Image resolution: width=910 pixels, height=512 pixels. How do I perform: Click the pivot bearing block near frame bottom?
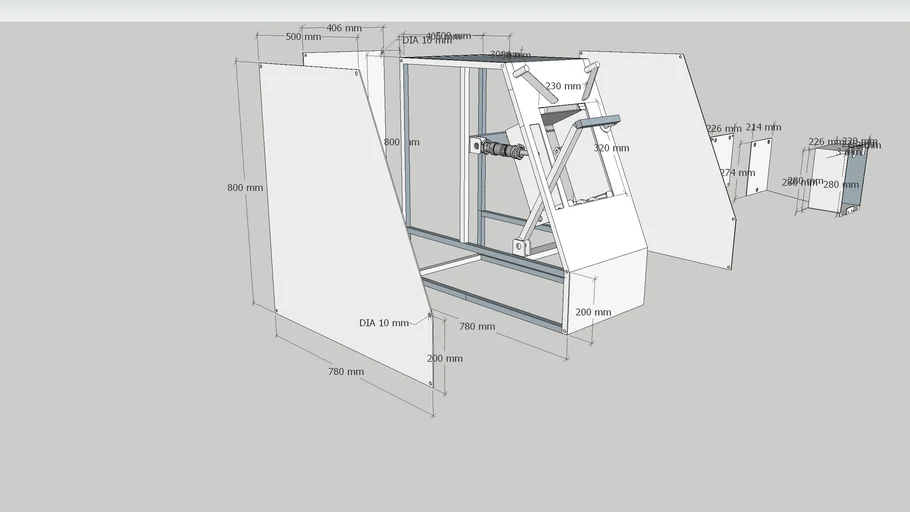coord(520,246)
